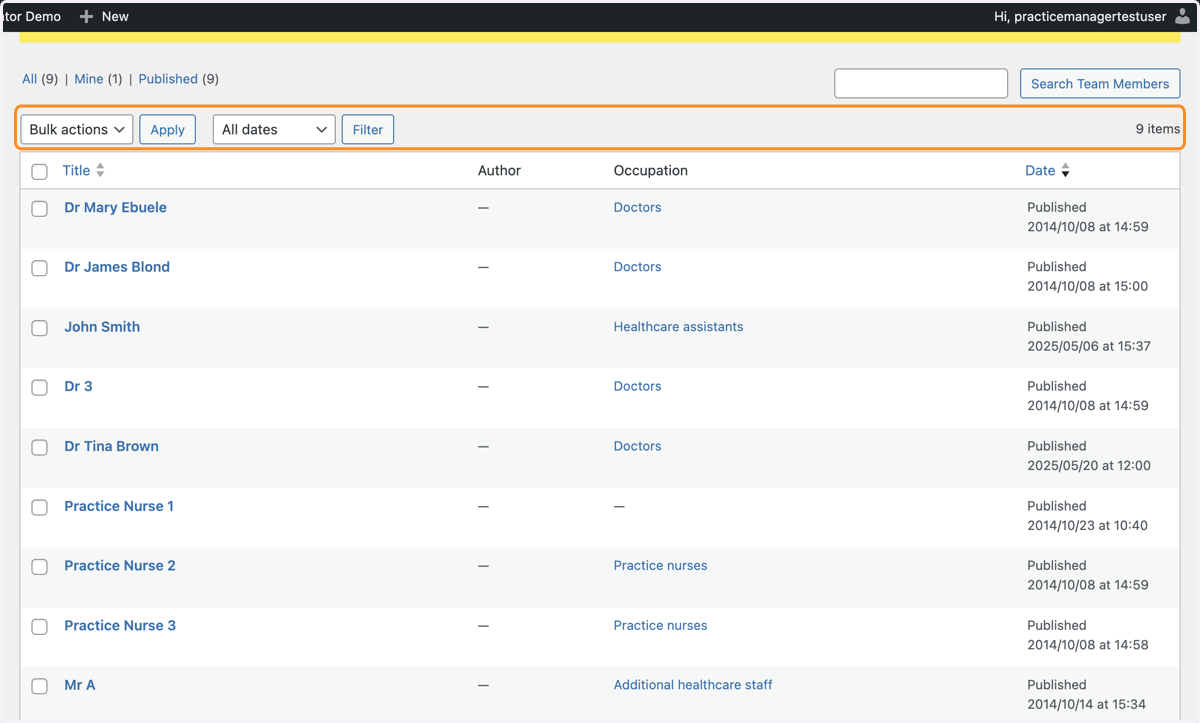Image resolution: width=1200 pixels, height=723 pixels.
Task: Click the Title column header link
Action: 76,170
